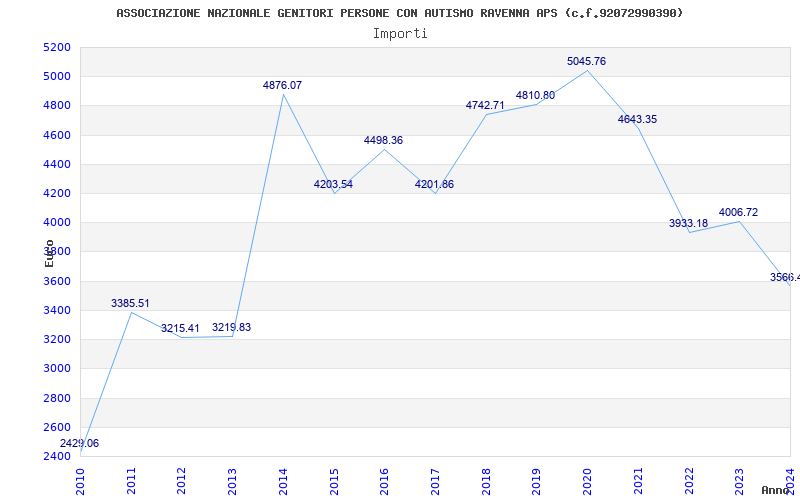Click x-axis year label 2013
The width and height of the screenshot is (800, 500).
click(x=233, y=482)
